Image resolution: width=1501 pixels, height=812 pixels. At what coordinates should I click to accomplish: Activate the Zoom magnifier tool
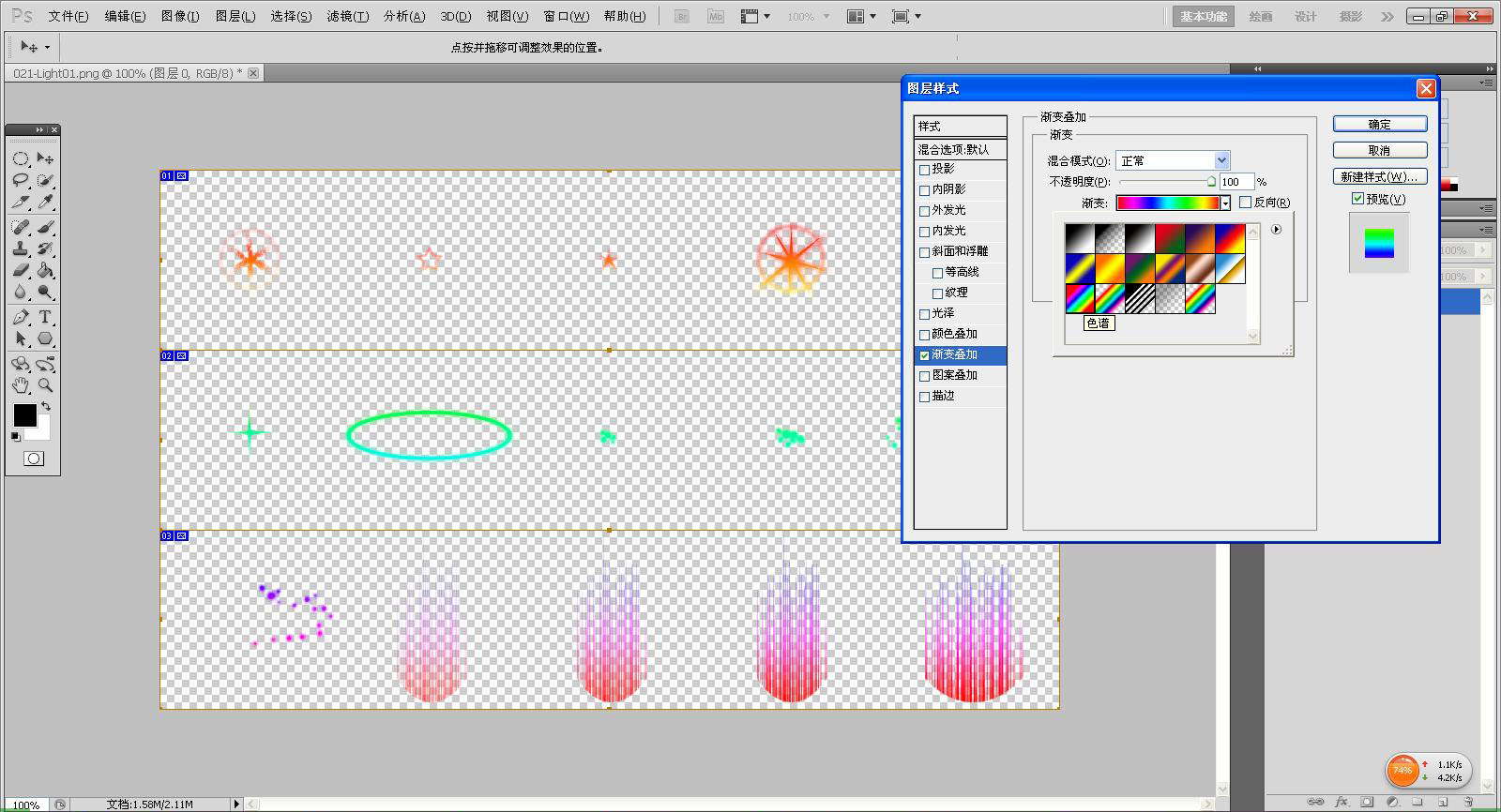click(x=45, y=385)
